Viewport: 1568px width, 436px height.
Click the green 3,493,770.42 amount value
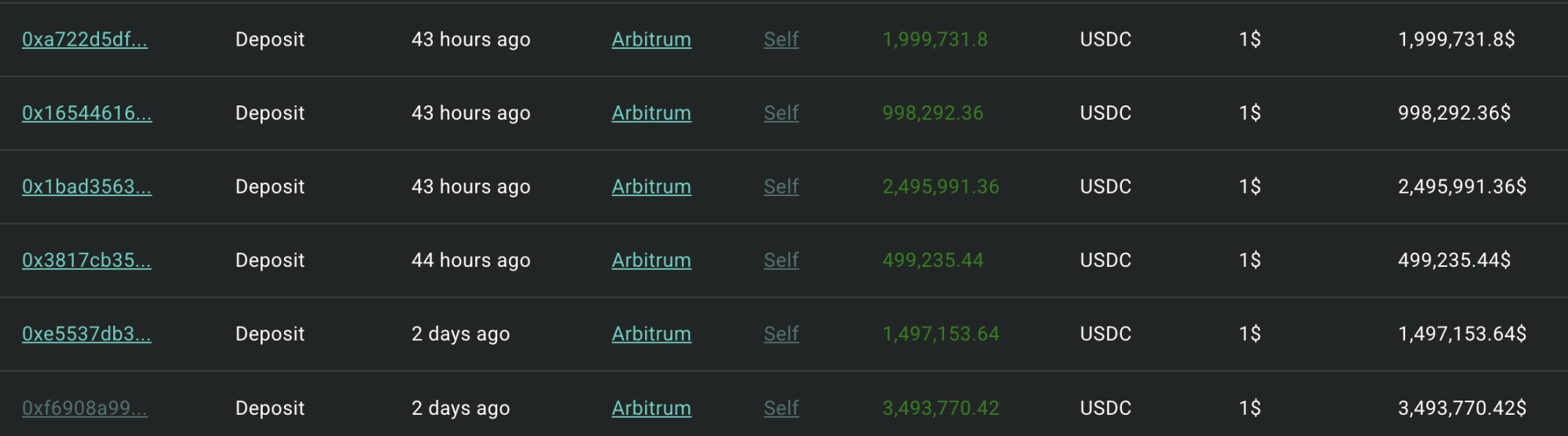coord(940,408)
